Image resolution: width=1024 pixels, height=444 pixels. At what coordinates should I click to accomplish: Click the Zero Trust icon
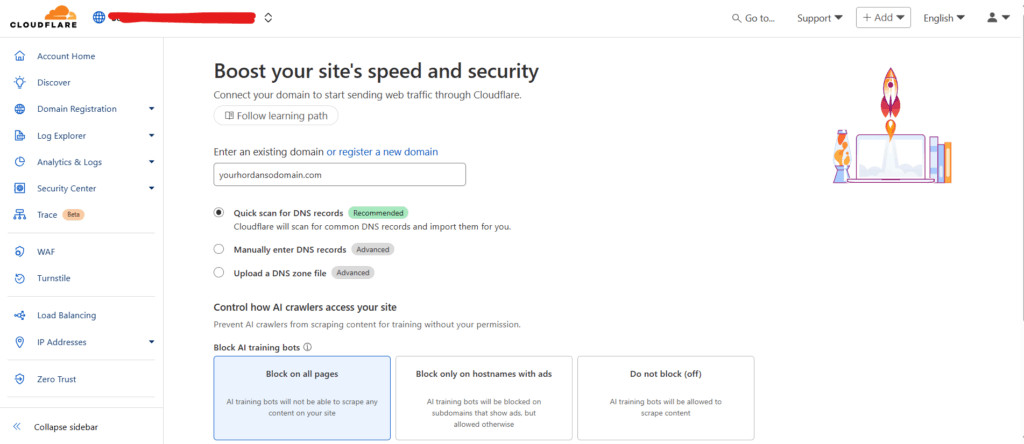coord(20,379)
